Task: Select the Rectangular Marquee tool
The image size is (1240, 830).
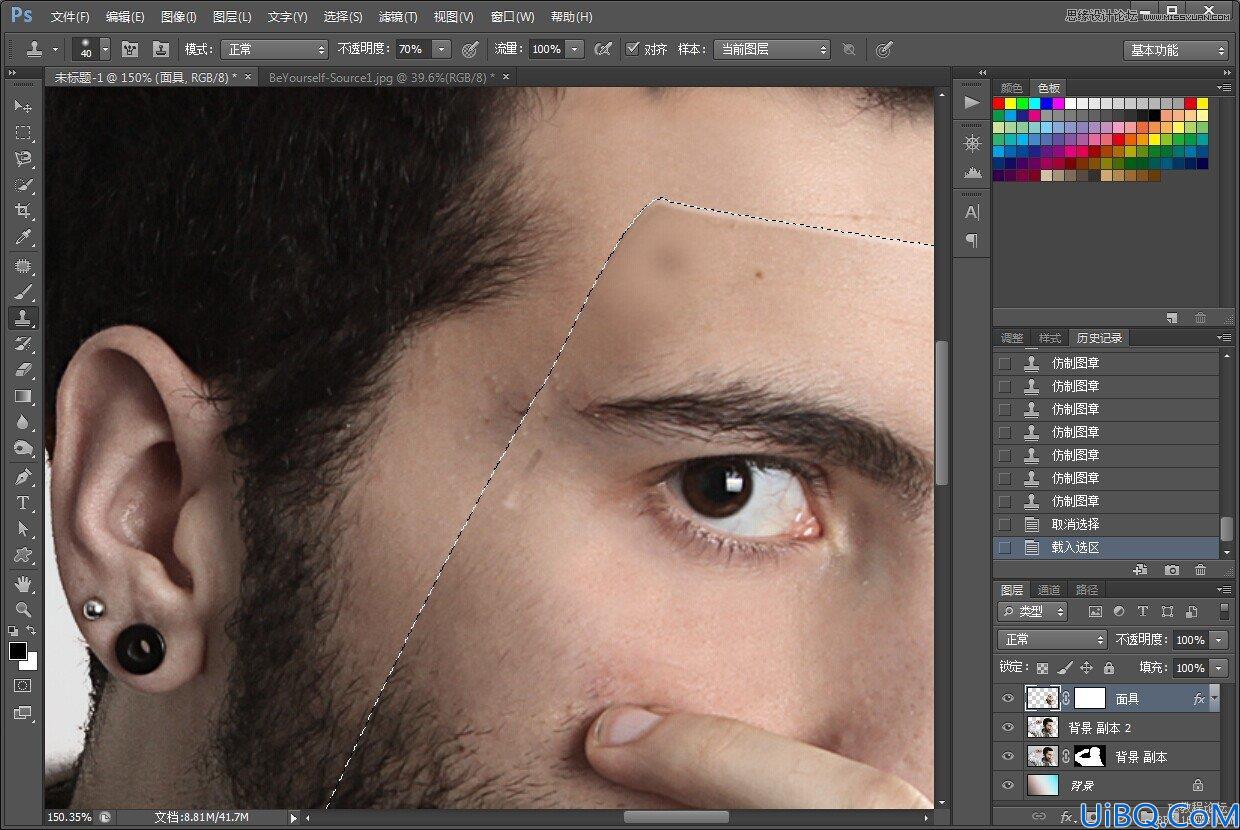Action: click(x=23, y=132)
